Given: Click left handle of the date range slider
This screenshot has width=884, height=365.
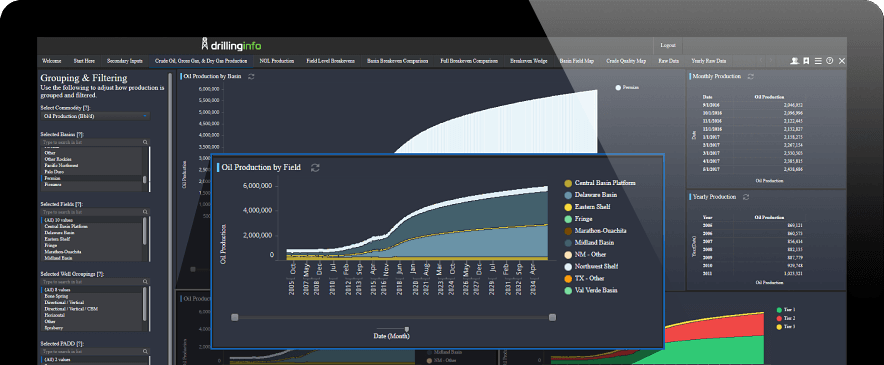Looking at the screenshot, I should (235, 318).
